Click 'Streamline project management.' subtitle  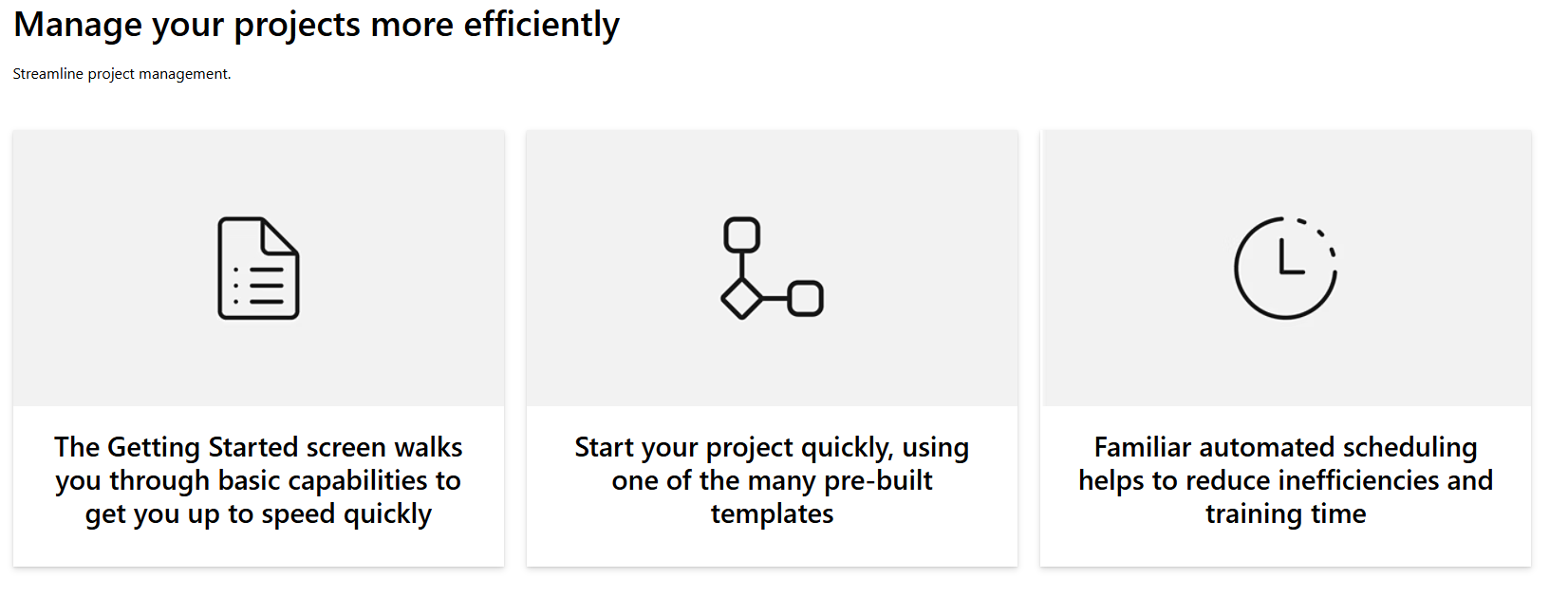121,74
